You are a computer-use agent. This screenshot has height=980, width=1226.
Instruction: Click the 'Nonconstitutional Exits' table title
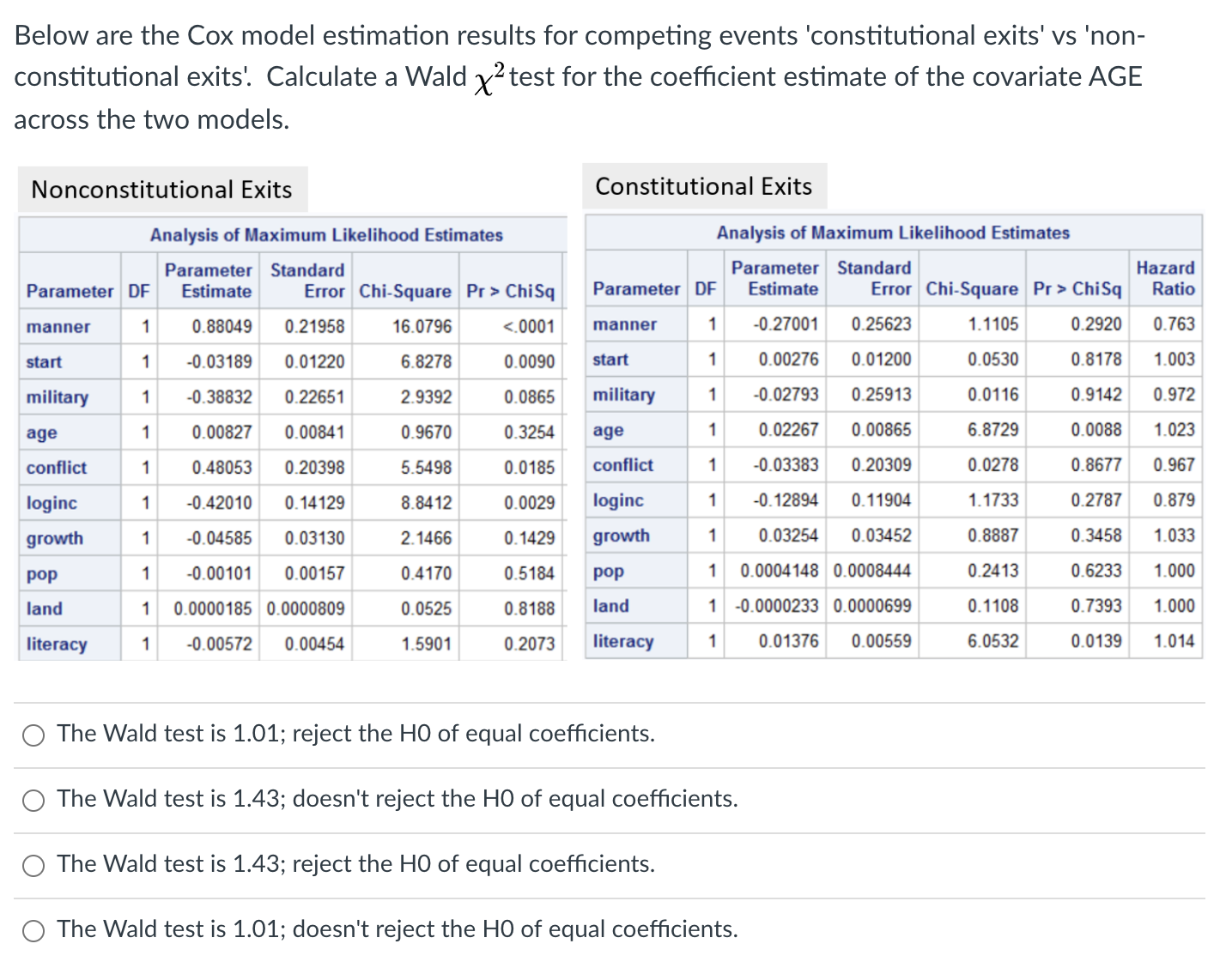click(x=161, y=190)
